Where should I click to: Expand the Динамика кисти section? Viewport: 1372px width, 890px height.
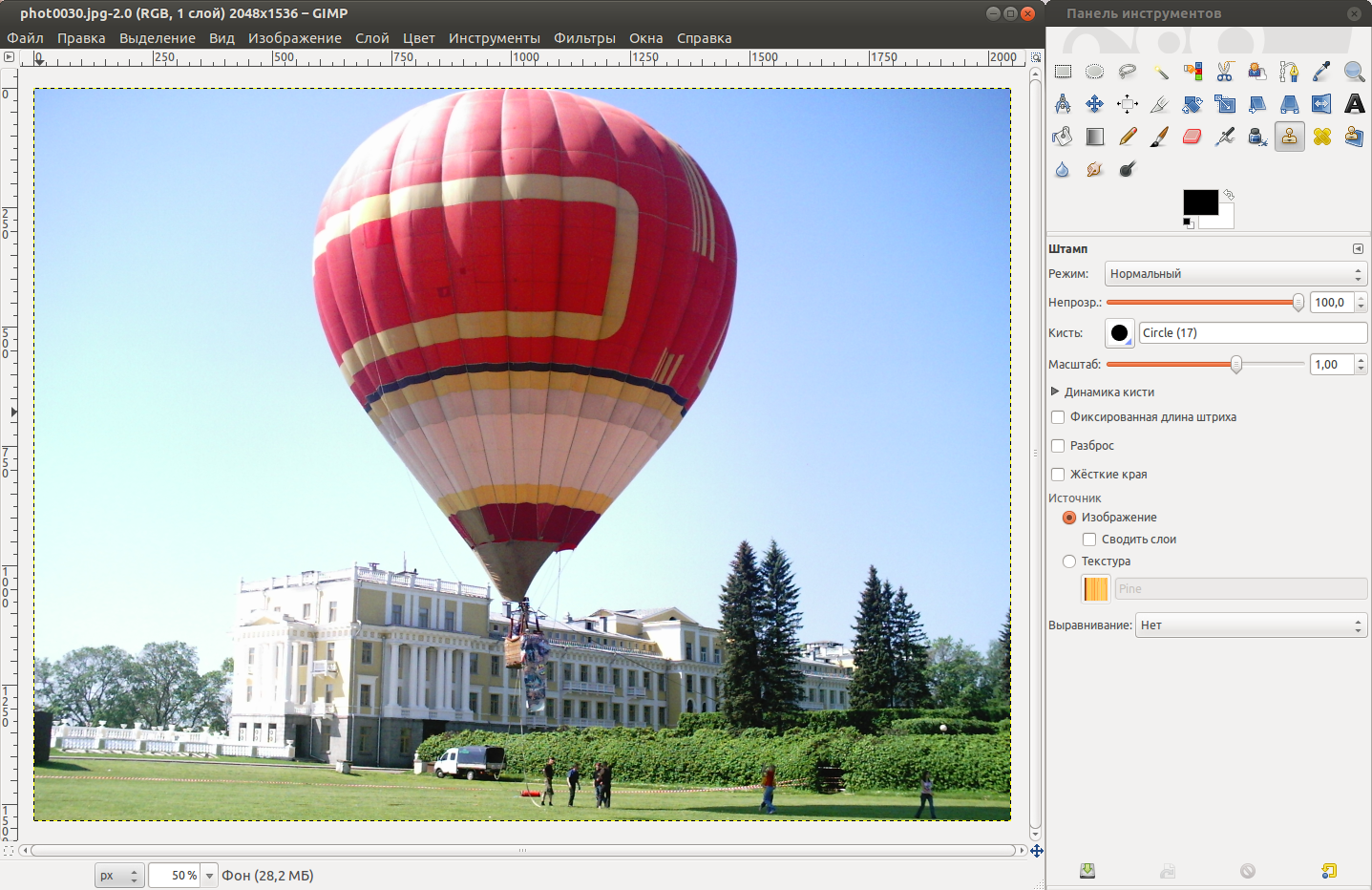(1055, 392)
